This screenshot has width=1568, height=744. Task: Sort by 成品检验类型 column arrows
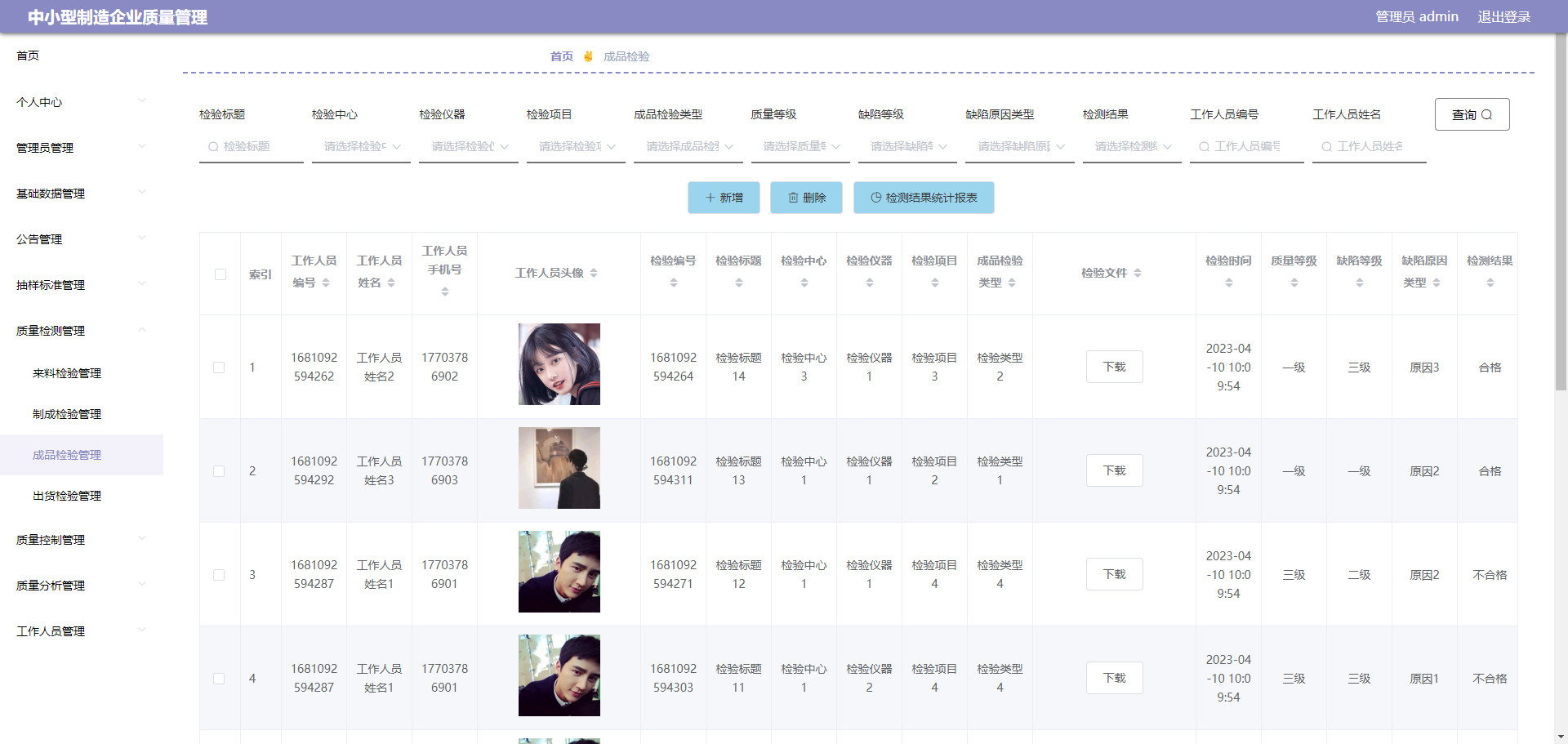point(1012,283)
